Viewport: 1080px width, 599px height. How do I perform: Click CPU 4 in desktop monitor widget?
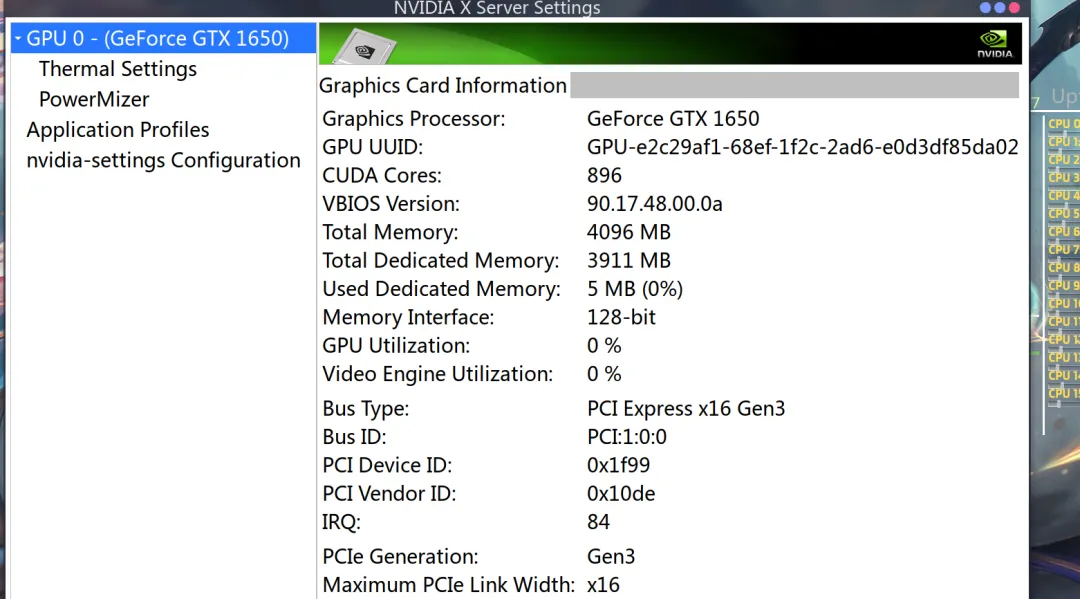(x=1063, y=196)
